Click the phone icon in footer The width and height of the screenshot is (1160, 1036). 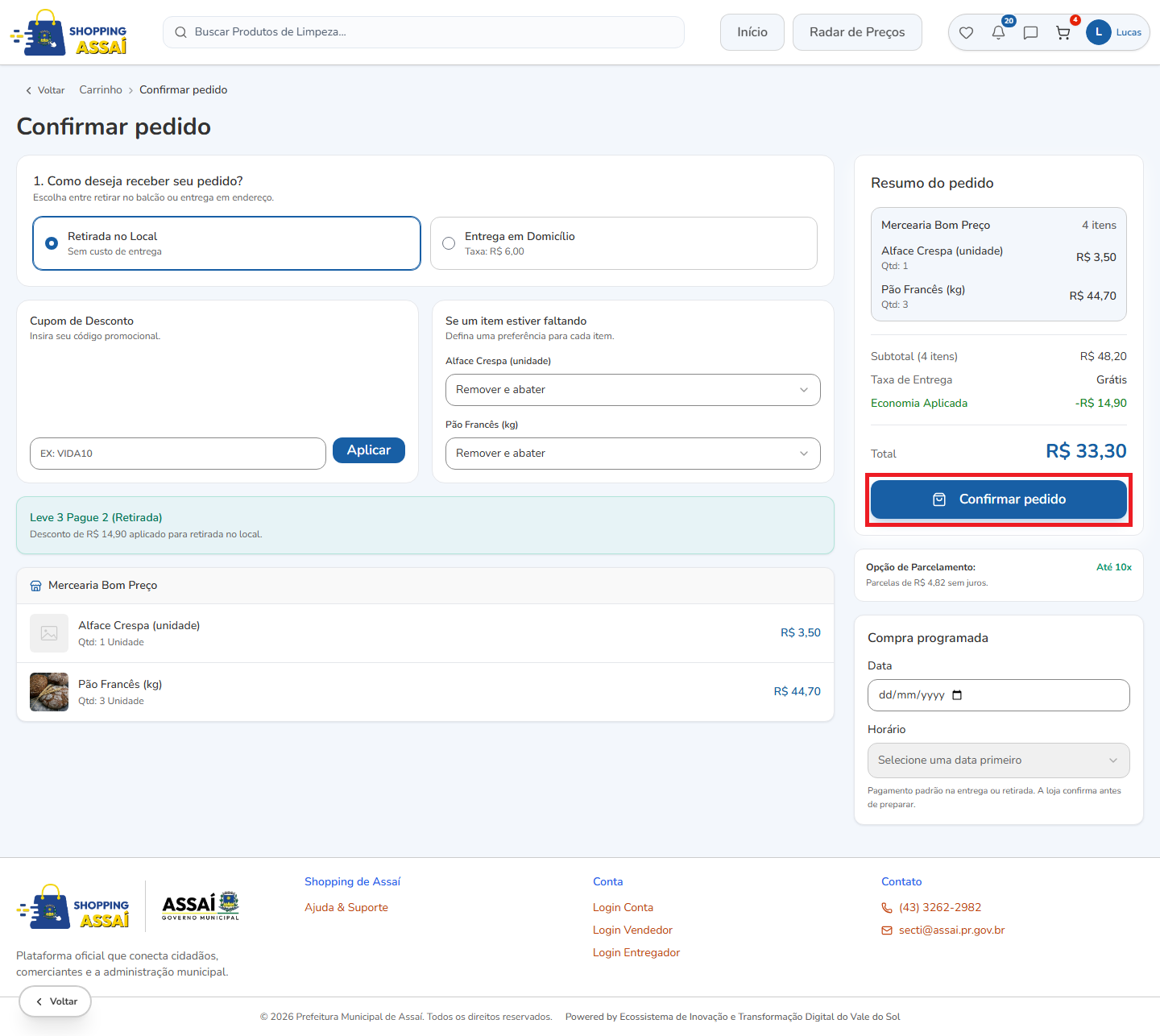point(887,908)
